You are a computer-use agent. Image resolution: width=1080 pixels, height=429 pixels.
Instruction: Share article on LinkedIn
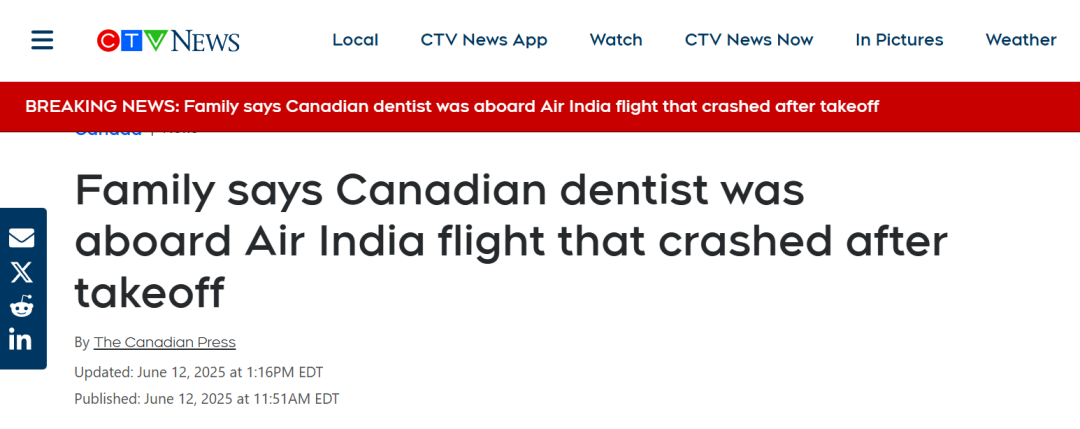[21, 340]
